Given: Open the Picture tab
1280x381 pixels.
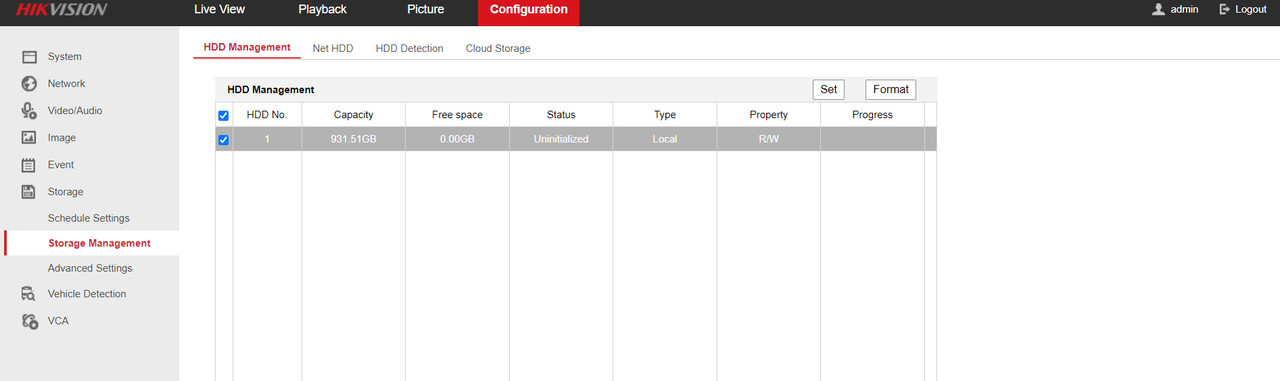Looking at the screenshot, I should 425,9.
